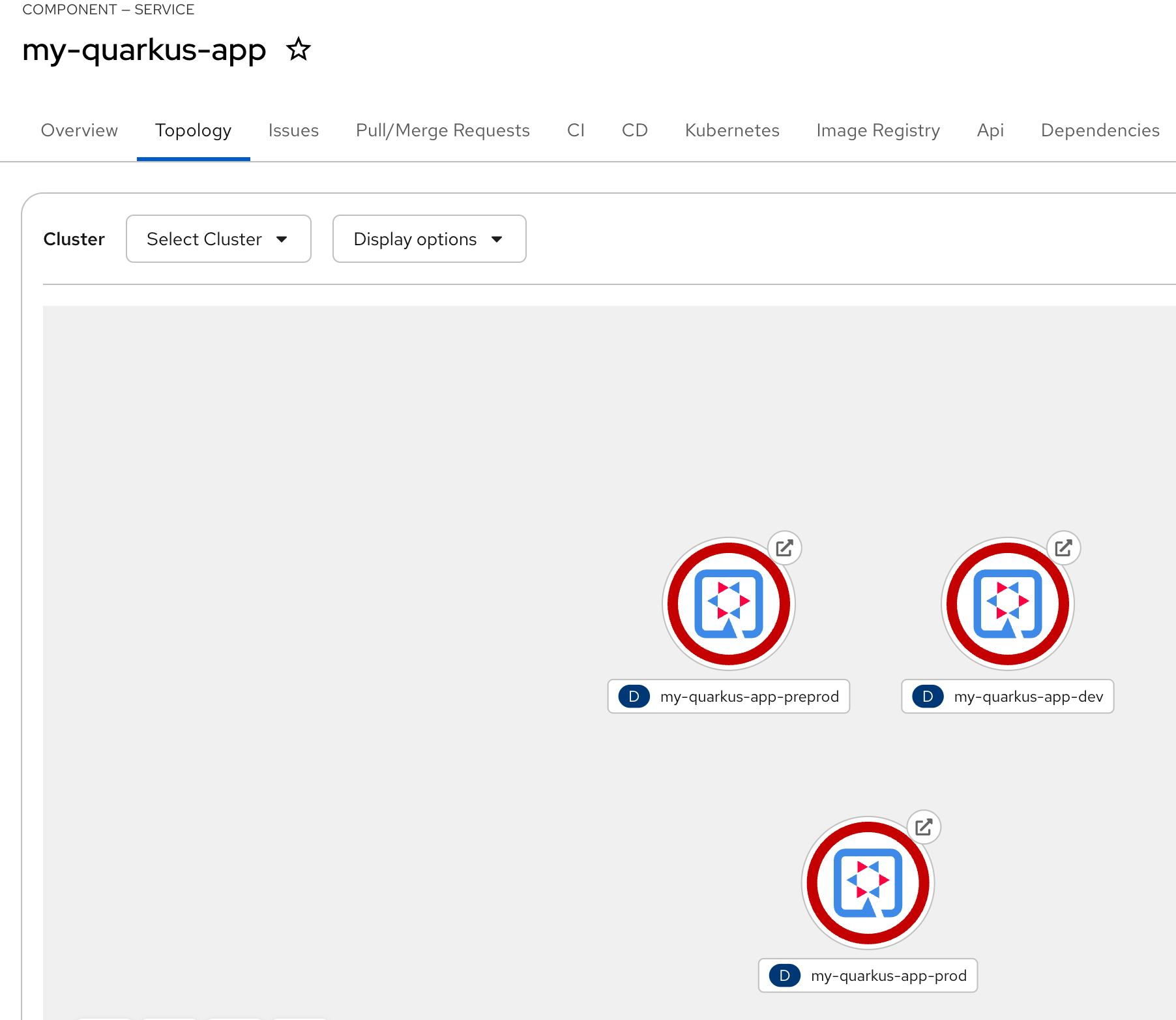Select the my-quarkus-app-preprod deployment node icon
Screen dimensions: 1176x1020
coord(728,604)
